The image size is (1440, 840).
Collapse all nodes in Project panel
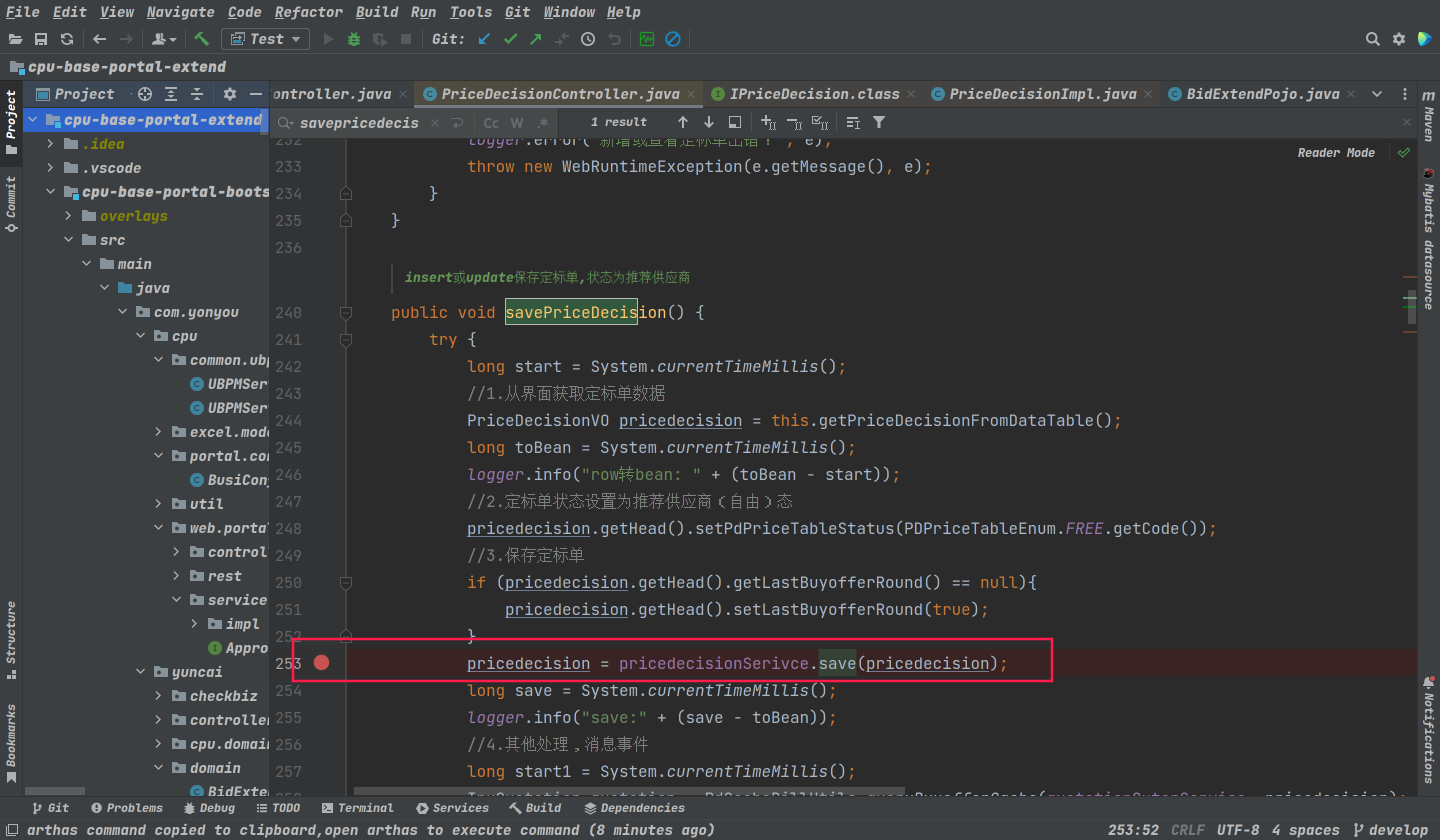click(x=197, y=93)
